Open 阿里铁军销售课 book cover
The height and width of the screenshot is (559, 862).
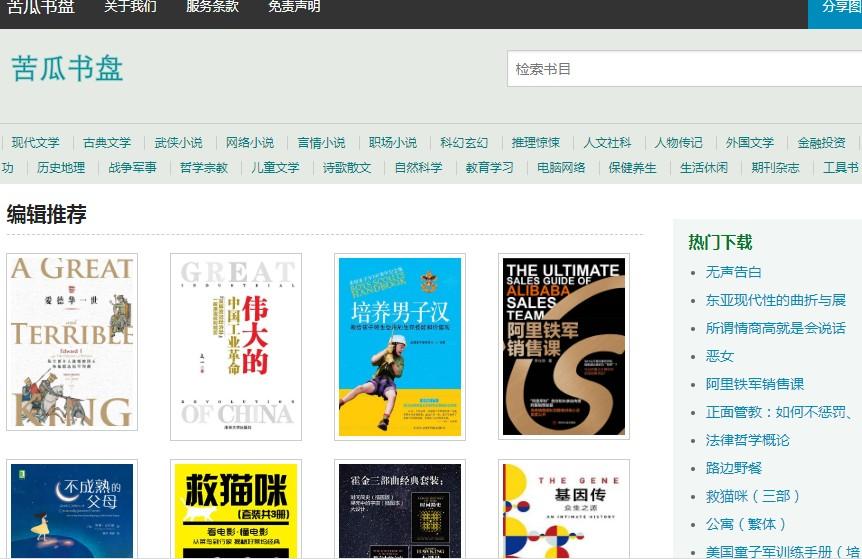[563, 346]
